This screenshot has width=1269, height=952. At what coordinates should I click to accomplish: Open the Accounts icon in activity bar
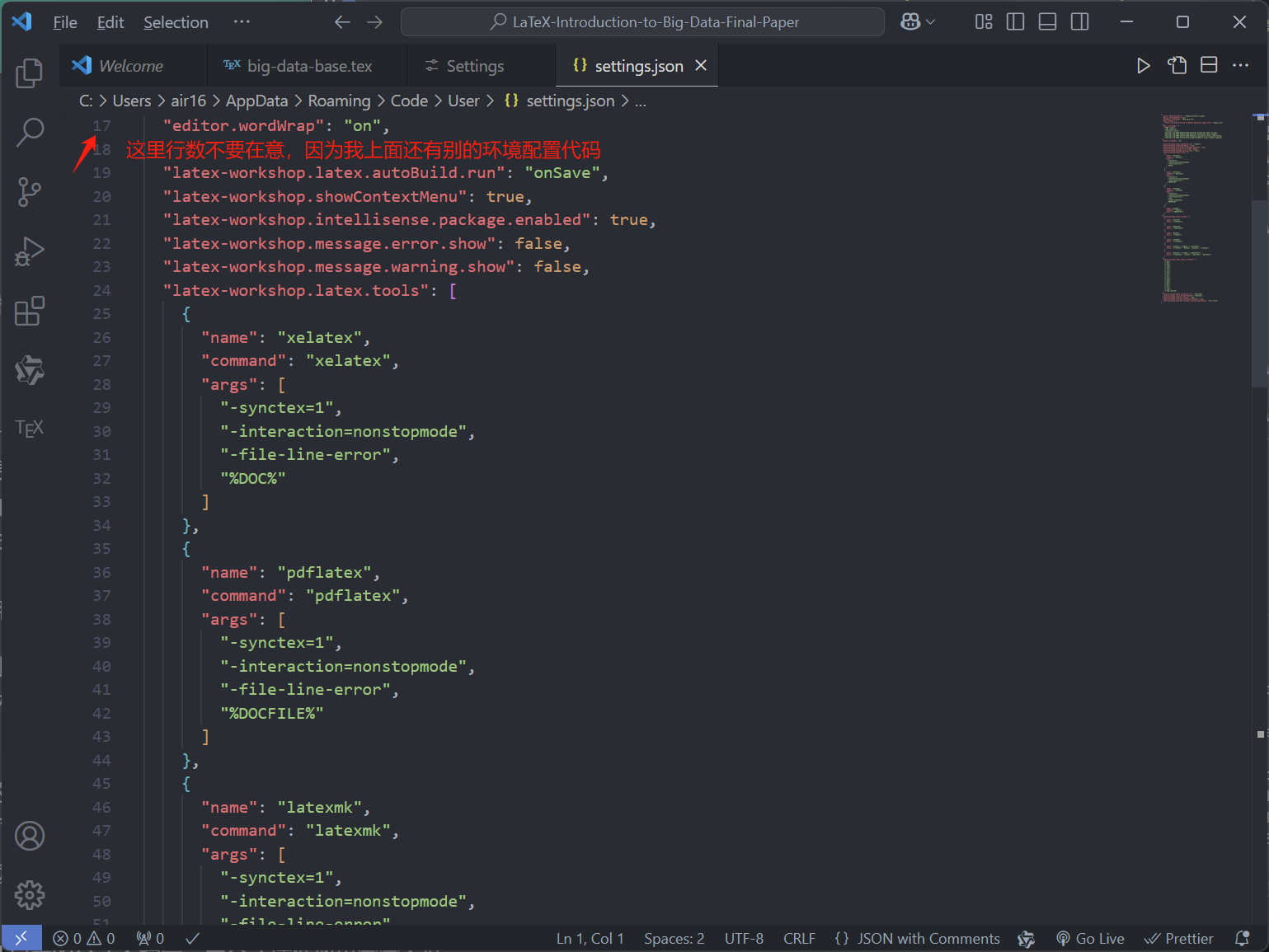coord(30,836)
